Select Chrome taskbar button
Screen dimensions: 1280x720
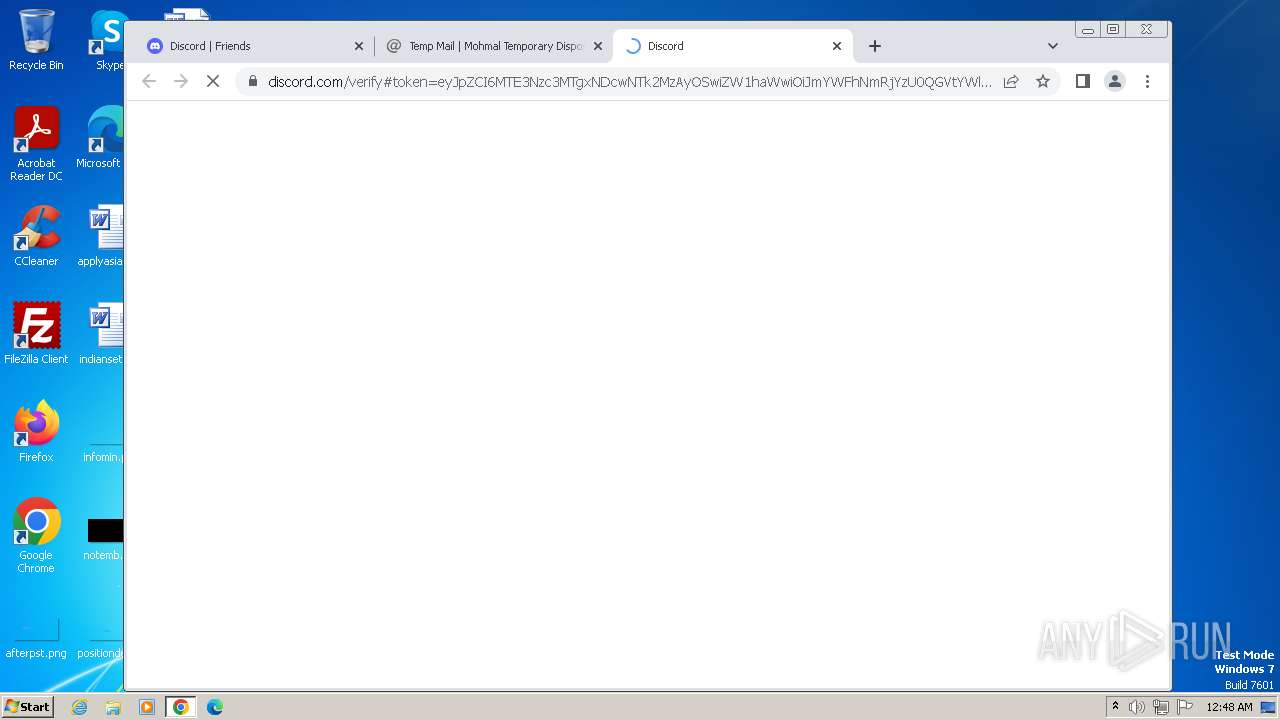click(x=181, y=707)
